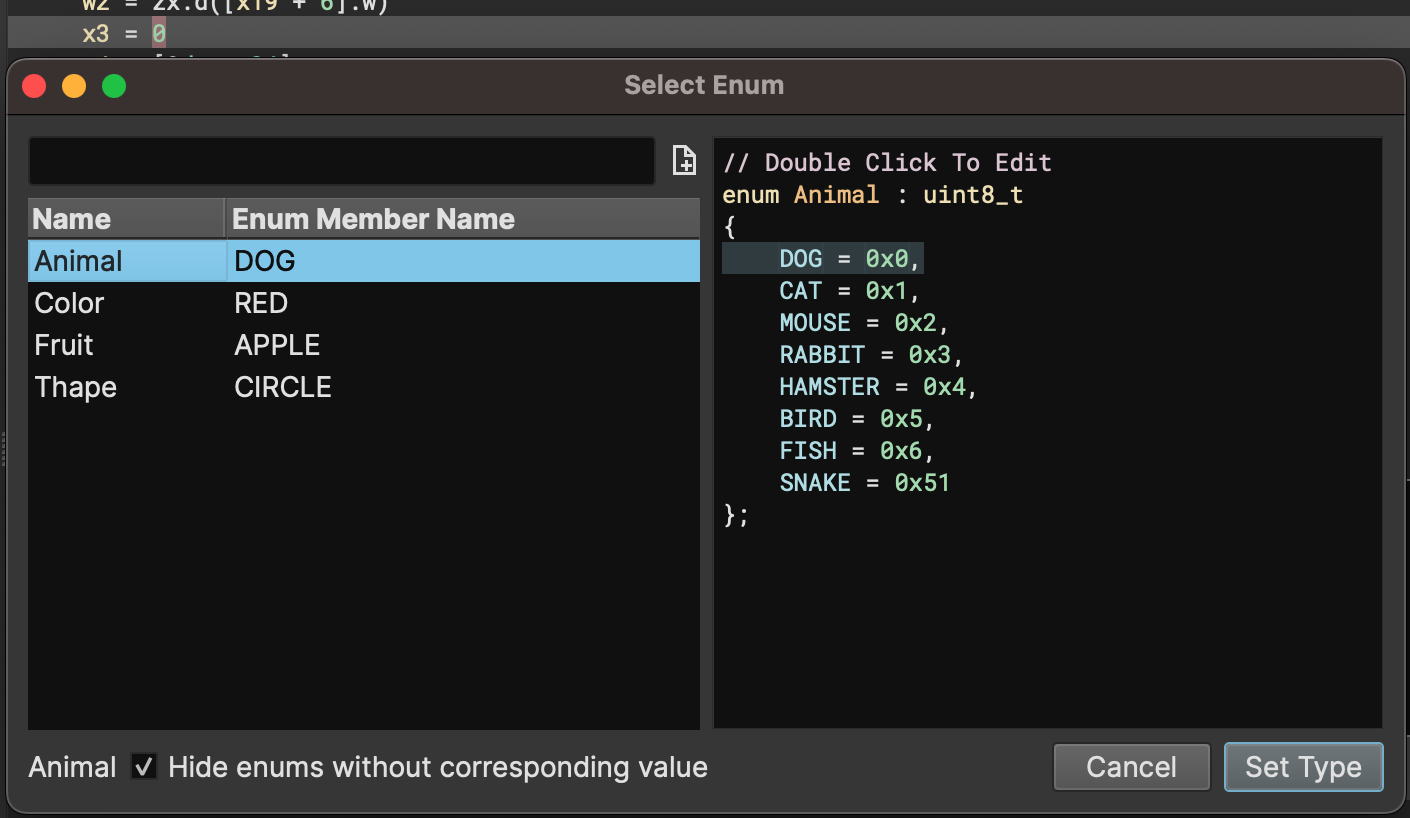This screenshot has height=818, width=1410.
Task: Click the Double Click To Edit comment
Action: (886, 162)
